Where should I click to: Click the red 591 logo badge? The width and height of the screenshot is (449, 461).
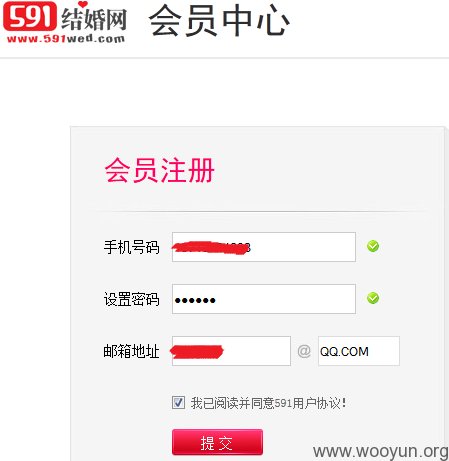click(29, 16)
